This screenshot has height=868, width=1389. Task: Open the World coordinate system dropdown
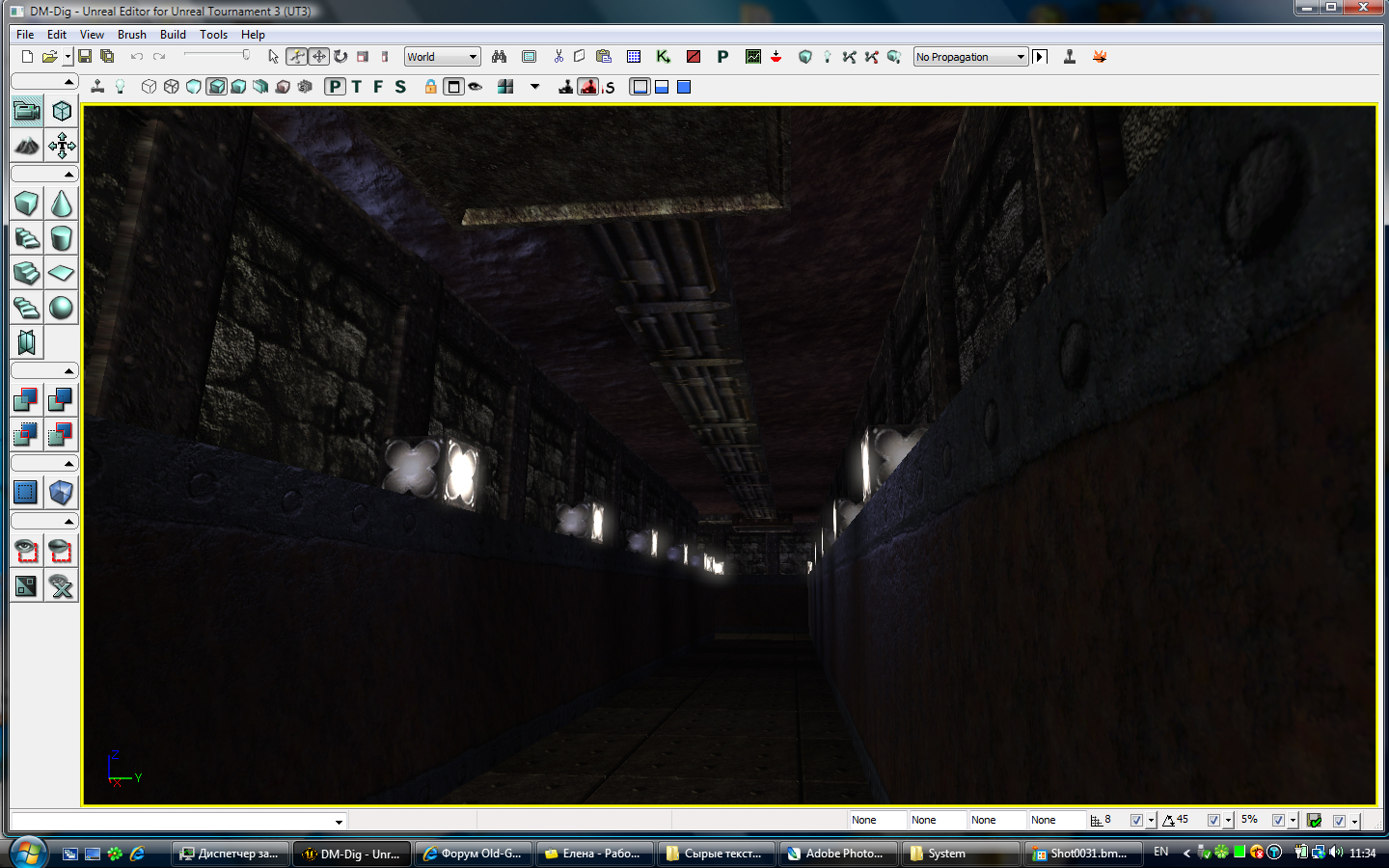point(442,57)
